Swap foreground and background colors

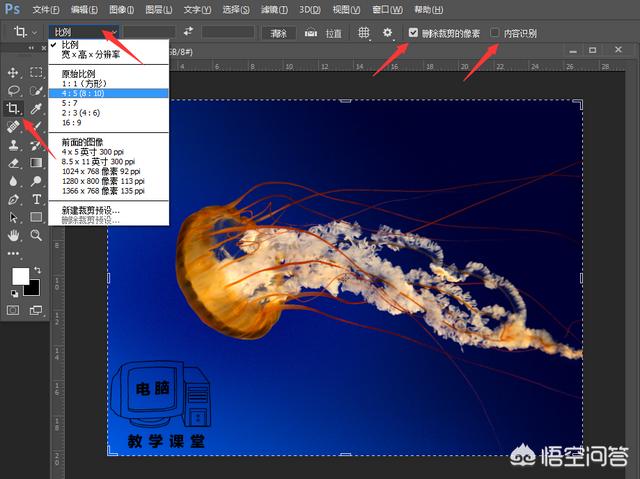pyautogui.click(x=37, y=270)
